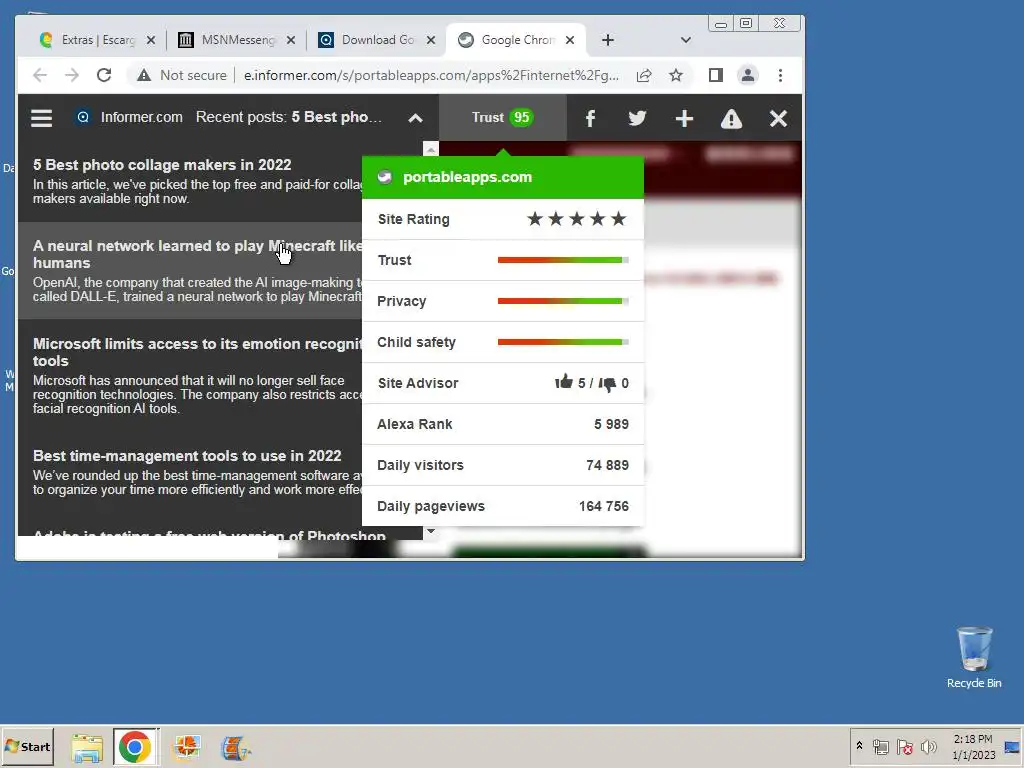Screen dimensions: 1024x768
Task: Click the Informer.com logo link
Action: (129, 118)
